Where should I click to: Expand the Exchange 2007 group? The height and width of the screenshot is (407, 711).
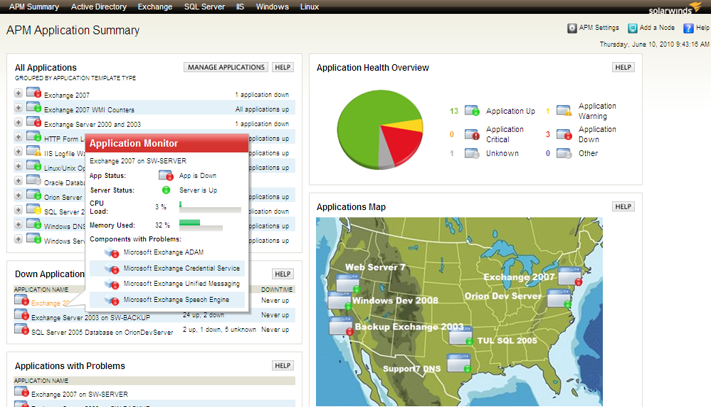coord(18,93)
